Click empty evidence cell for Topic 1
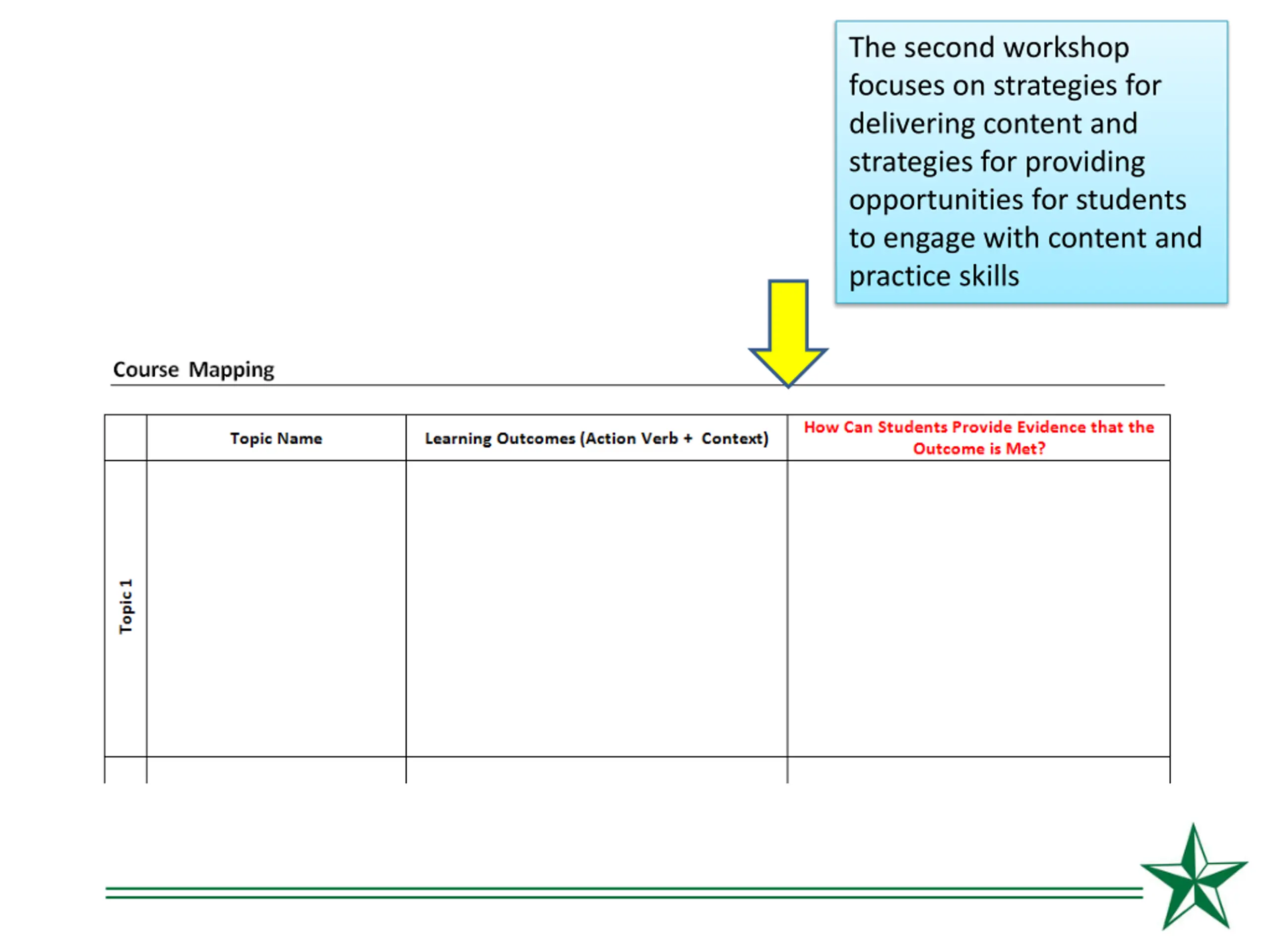The width and height of the screenshot is (1270, 952). 979,608
